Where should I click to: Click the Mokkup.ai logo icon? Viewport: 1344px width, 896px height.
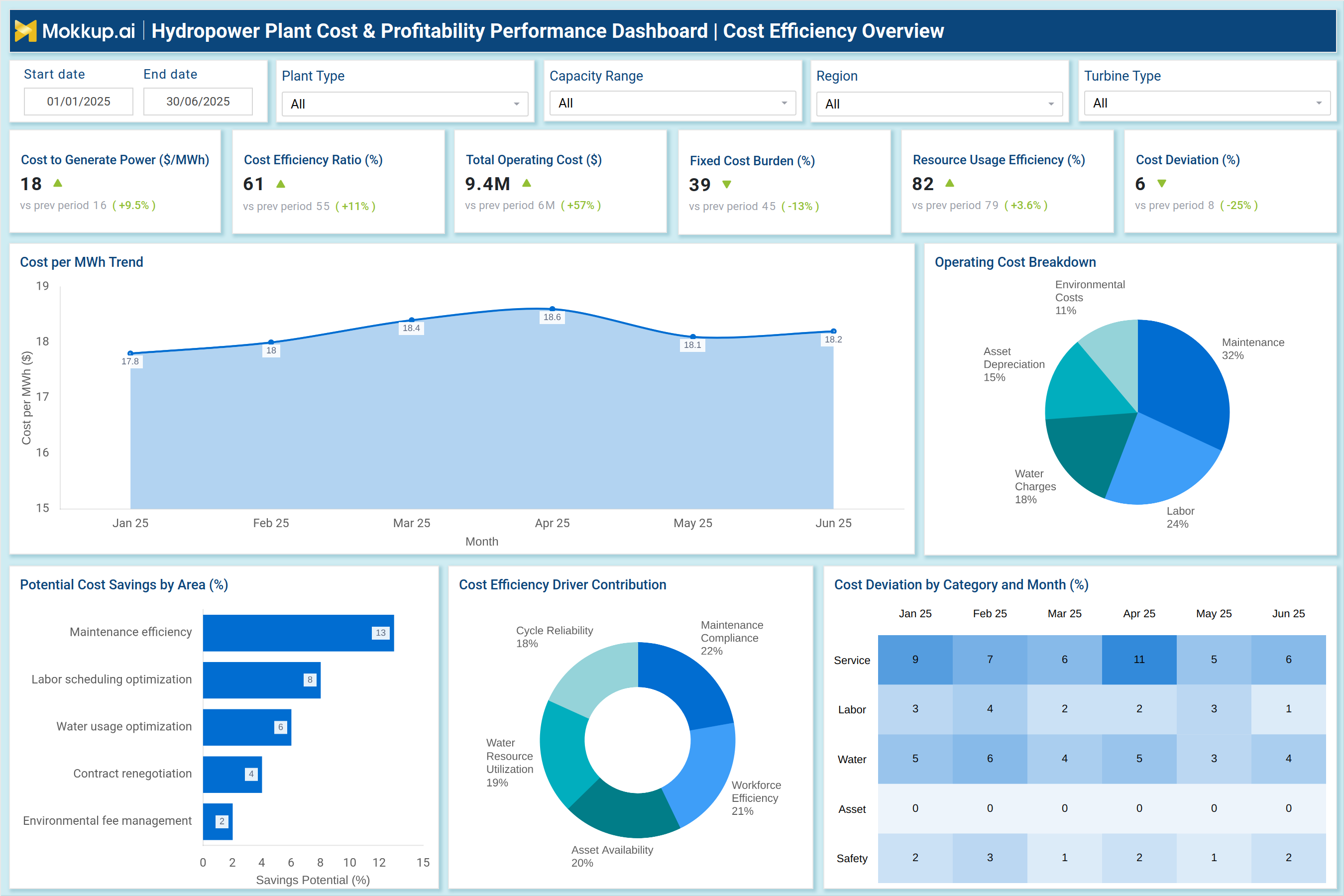[x=25, y=31]
